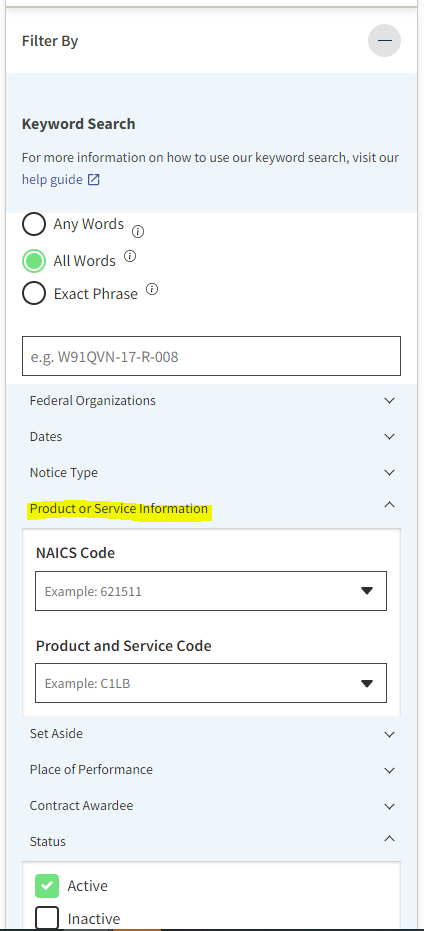Expand the Notice Type filter
Viewport: 424px width, 931px height.
[x=211, y=473]
